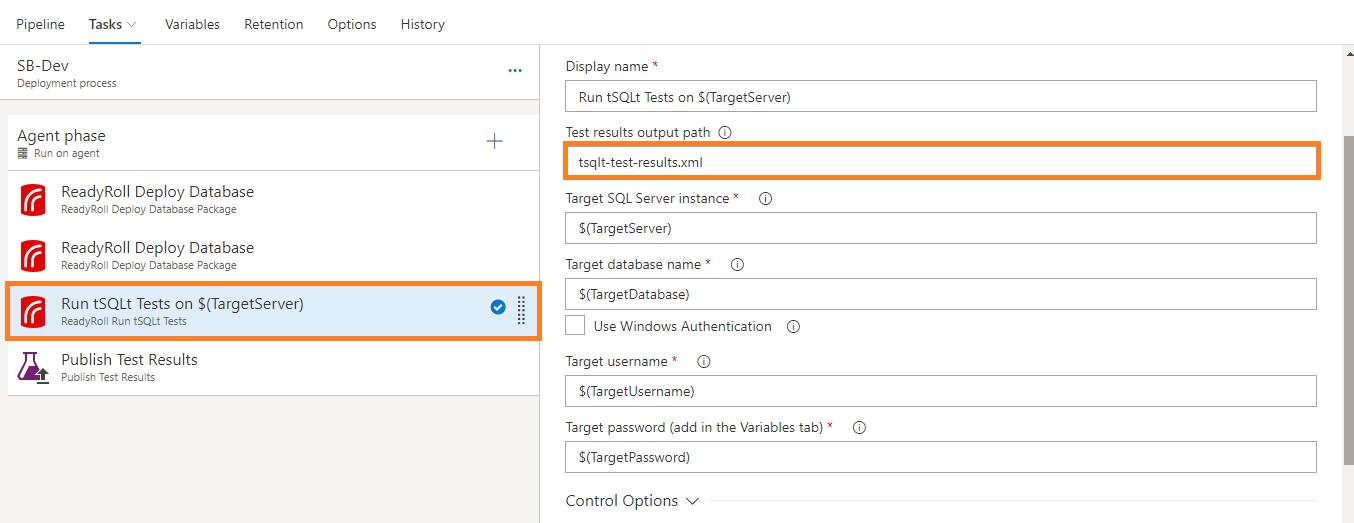Click info icon beside Target username
This screenshot has width=1354, height=523.
pos(704,361)
